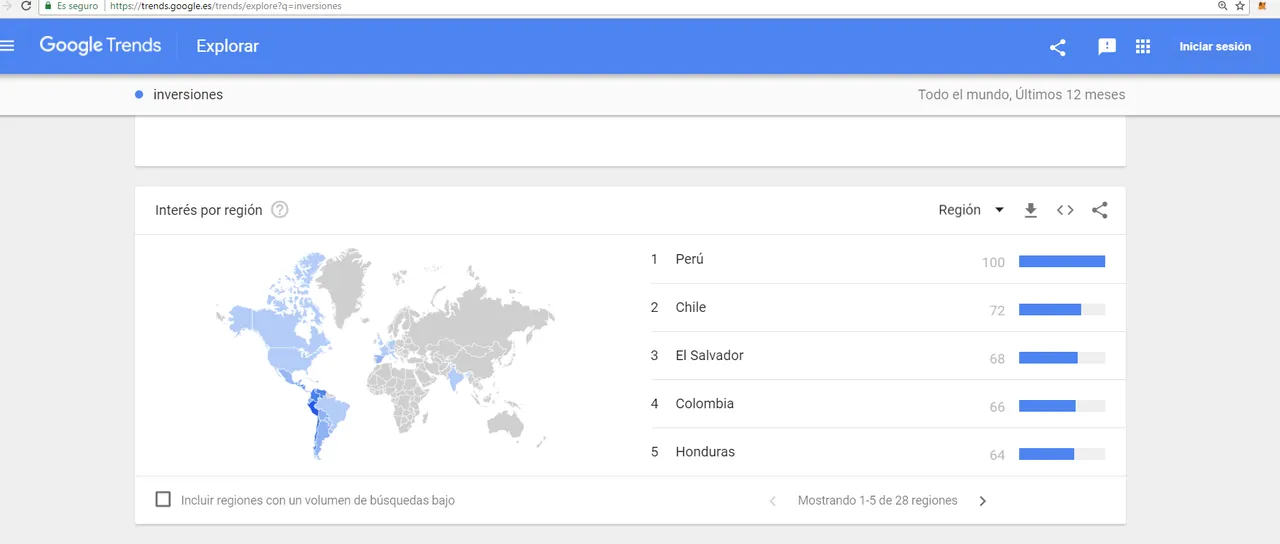1280x544 pixels.
Task: Open the Google apps grid
Action: [x=1143, y=47]
